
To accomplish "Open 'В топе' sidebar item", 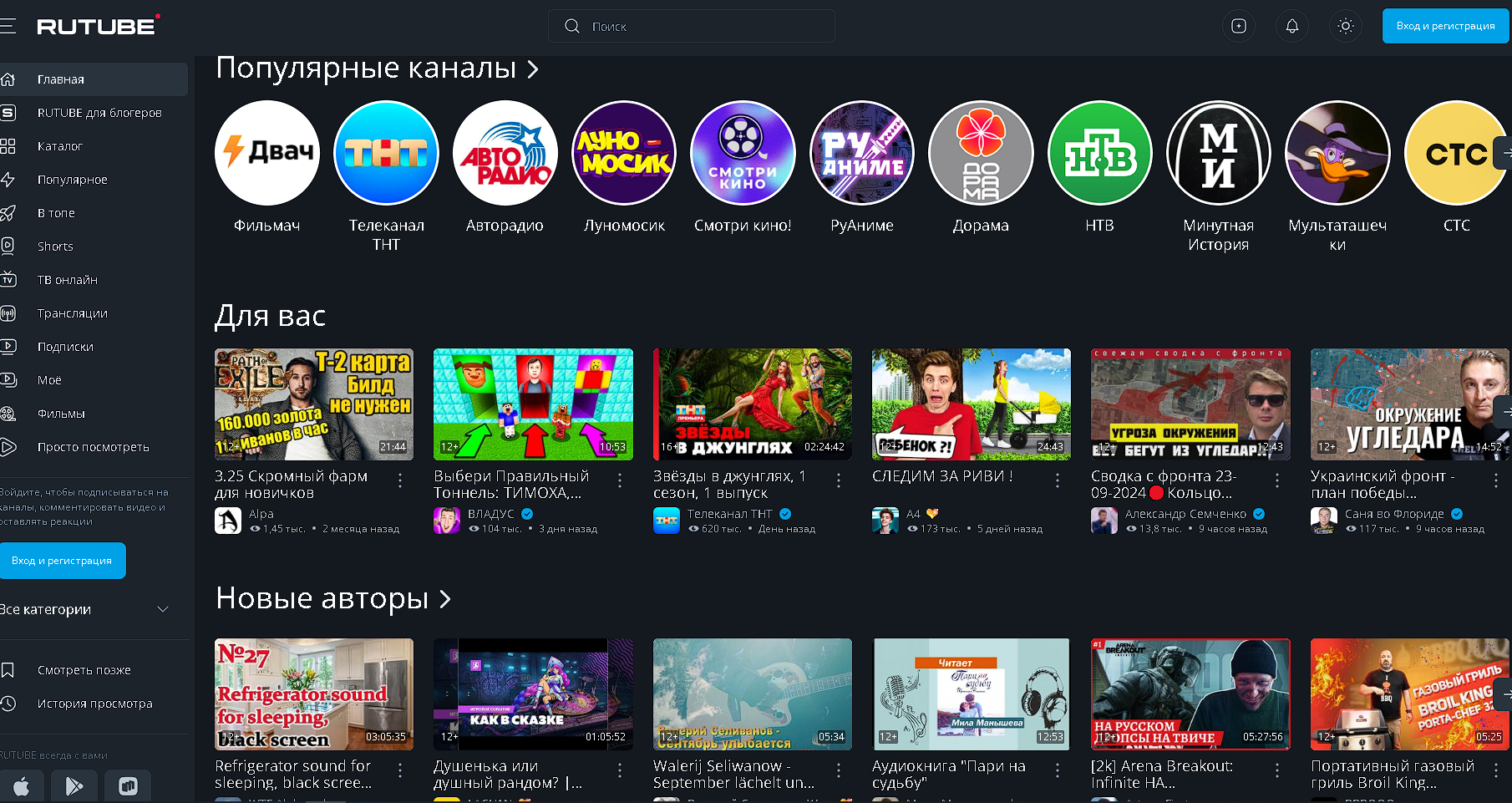I will (92, 213).
